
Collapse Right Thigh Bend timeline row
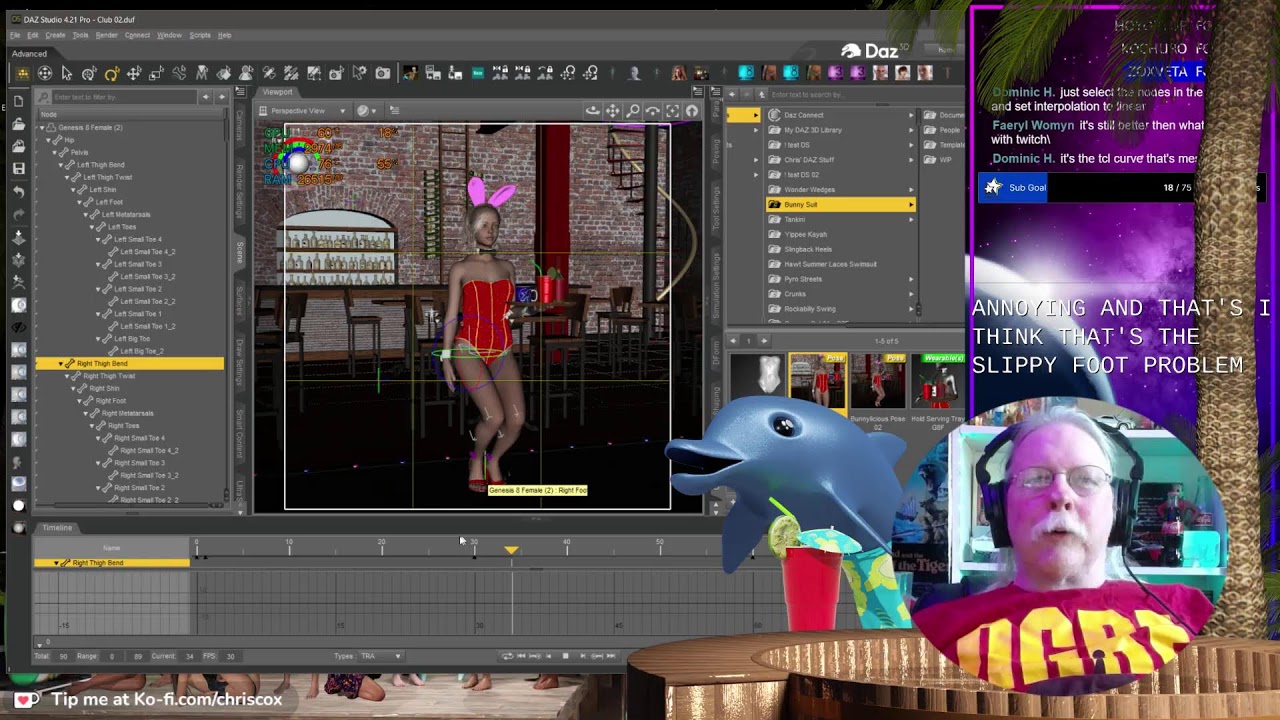coord(56,563)
